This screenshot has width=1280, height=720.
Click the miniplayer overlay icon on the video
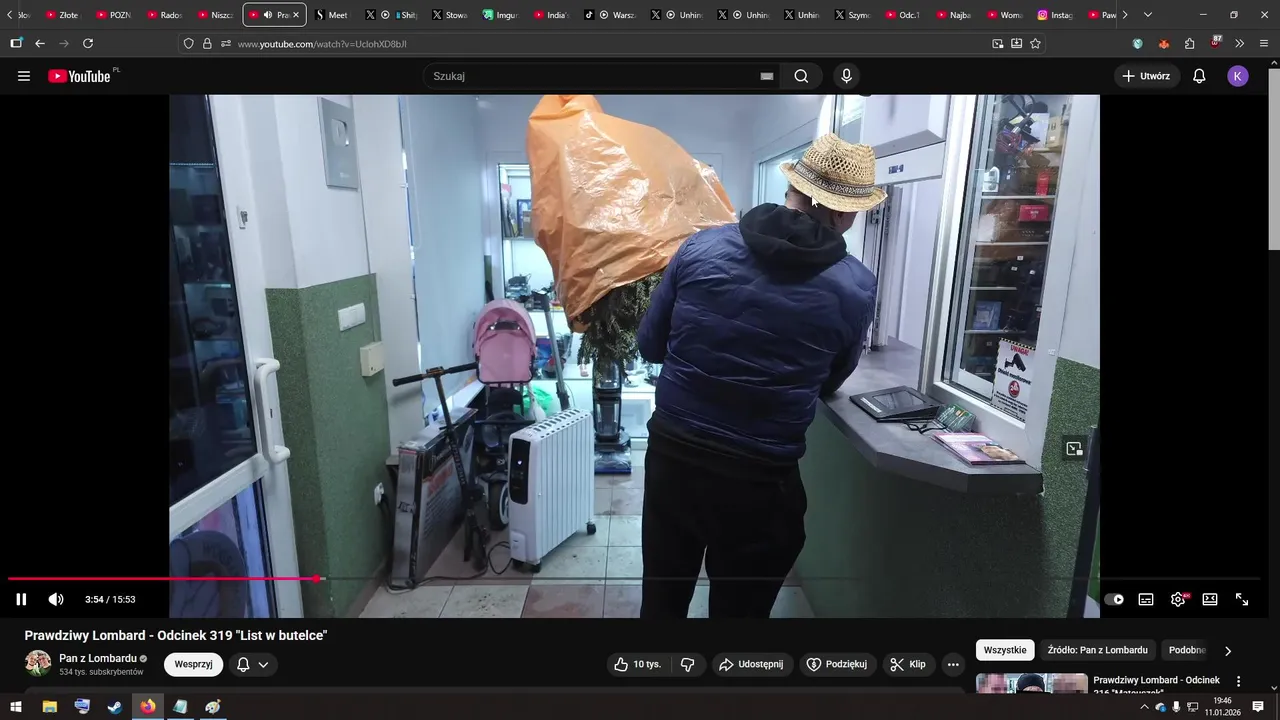[x=1074, y=449]
